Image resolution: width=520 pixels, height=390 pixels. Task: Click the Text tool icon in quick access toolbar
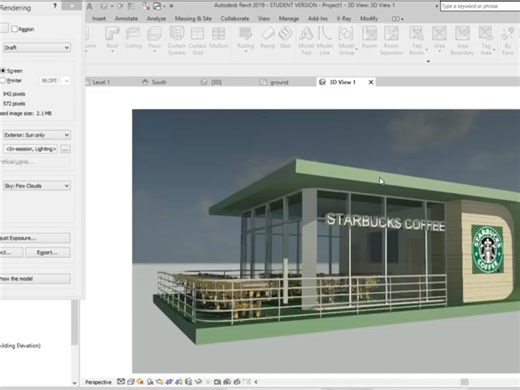pos(90,6)
